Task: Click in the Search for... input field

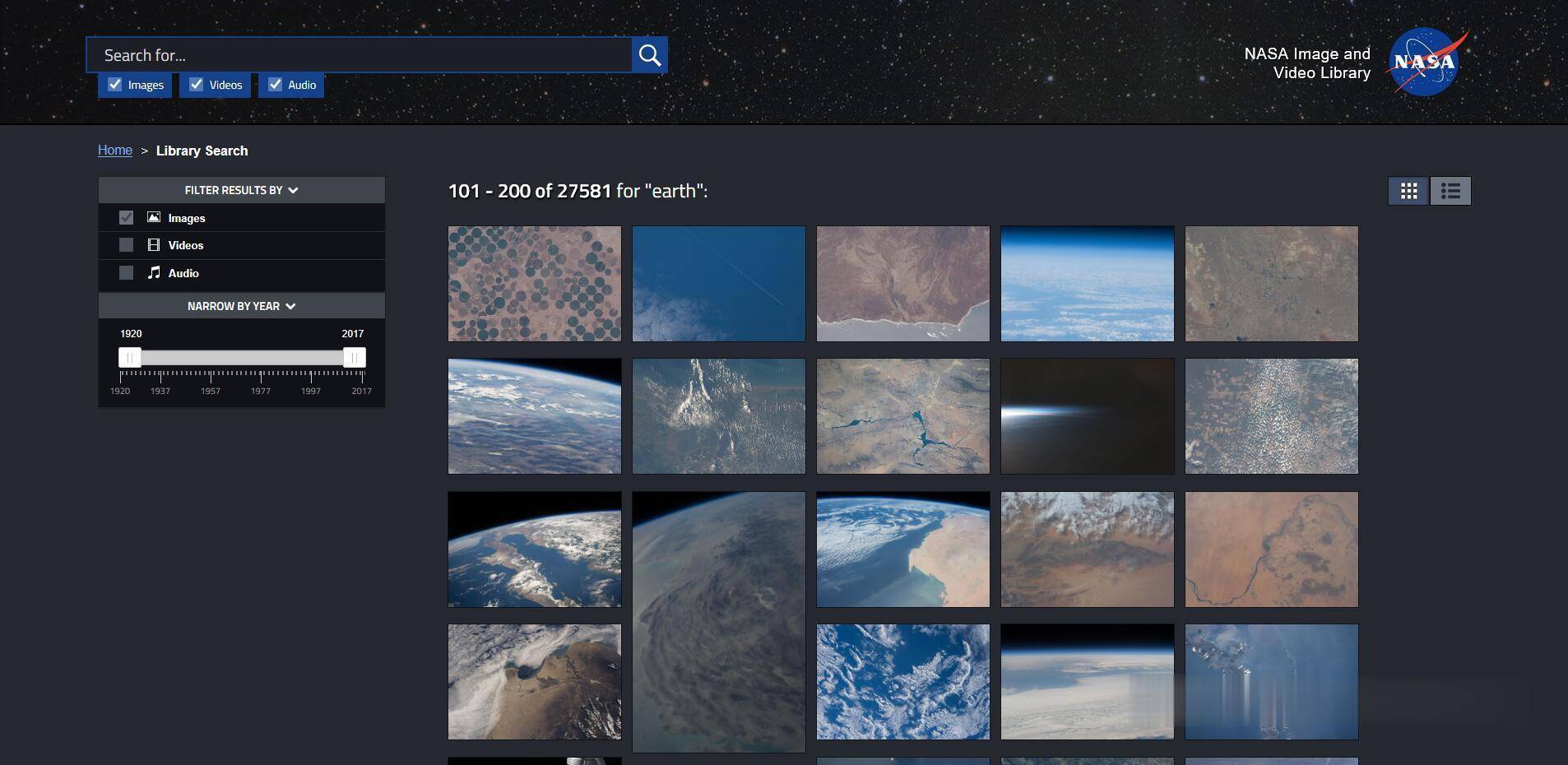Action: click(359, 55)
